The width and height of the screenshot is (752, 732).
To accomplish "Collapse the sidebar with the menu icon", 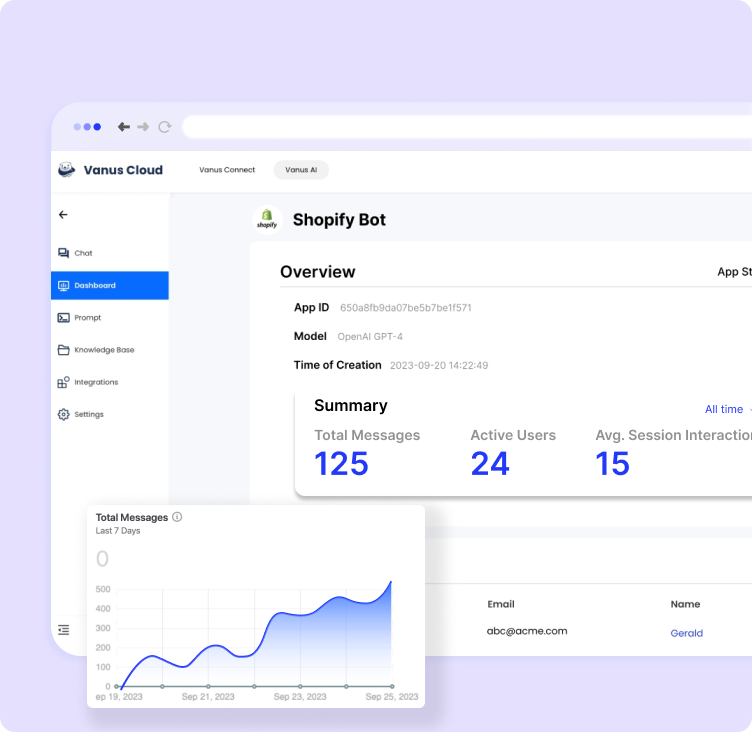I will click(x=63, y=630).
